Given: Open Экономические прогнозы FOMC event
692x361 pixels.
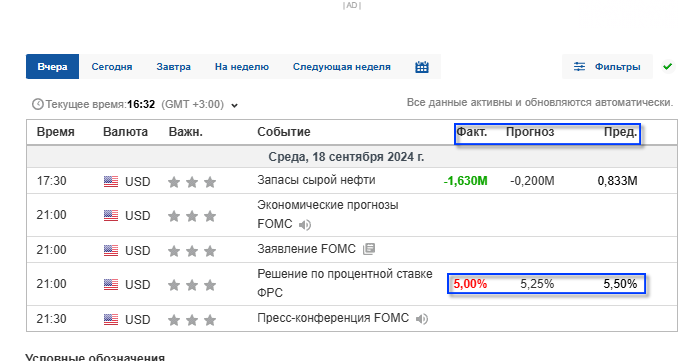Looking at the screenshot, I should [x=328, y=214].
